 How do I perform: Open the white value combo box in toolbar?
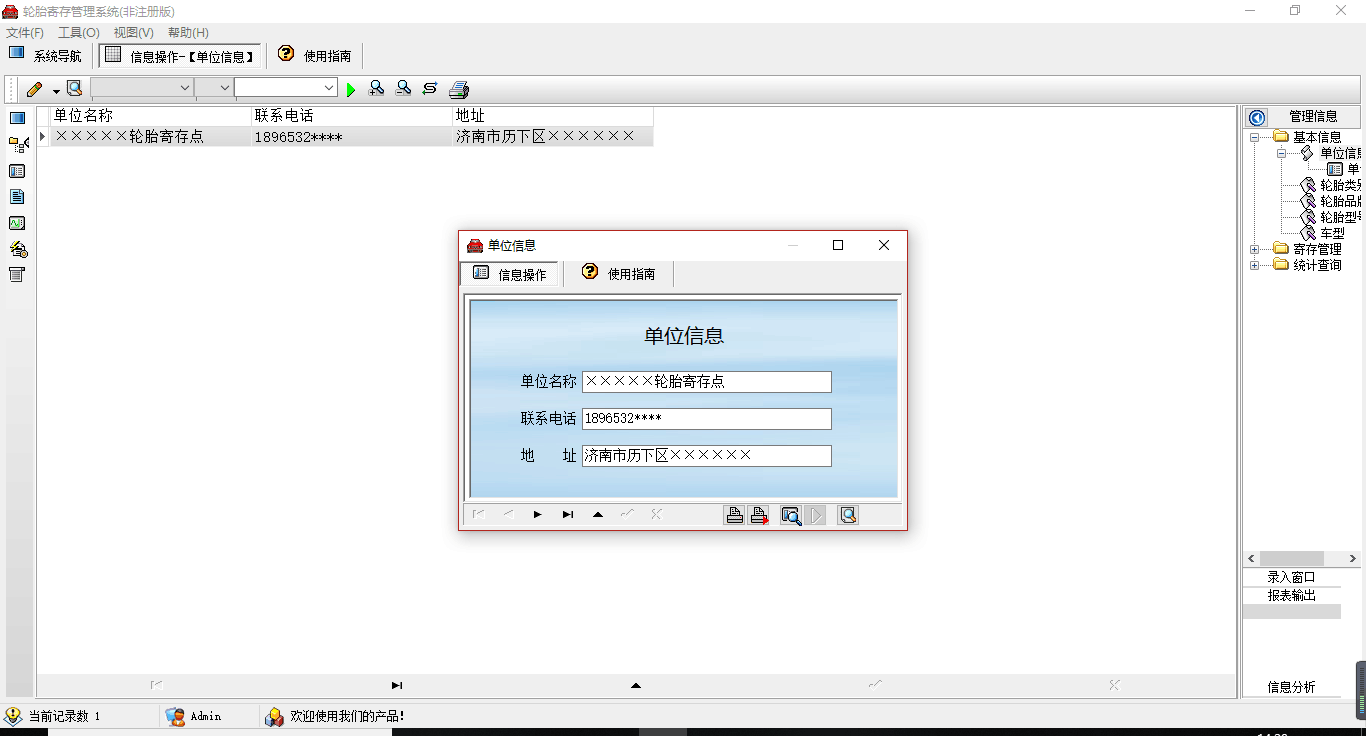pos(286,88)
